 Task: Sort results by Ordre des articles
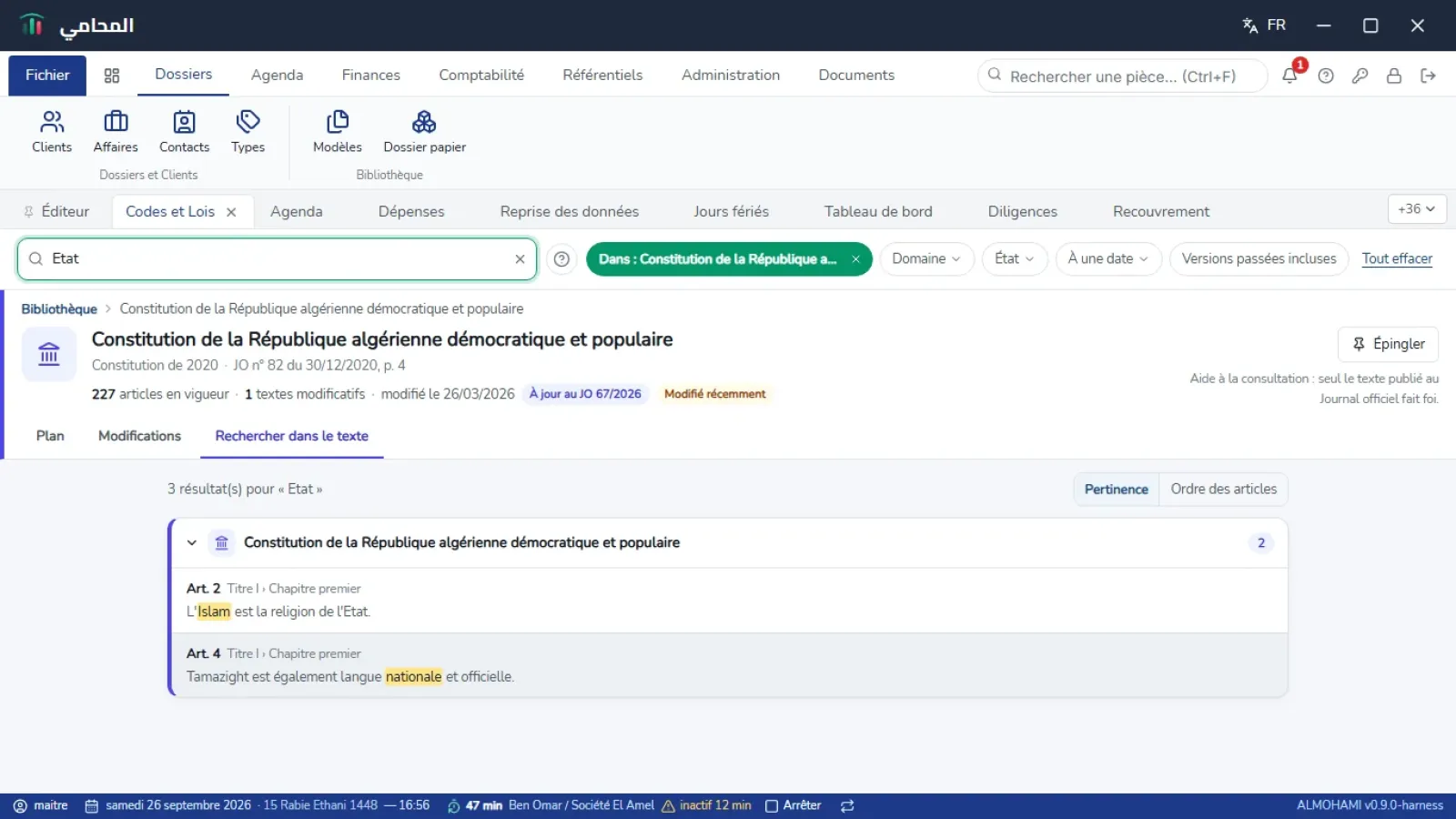click(1223, 490)
